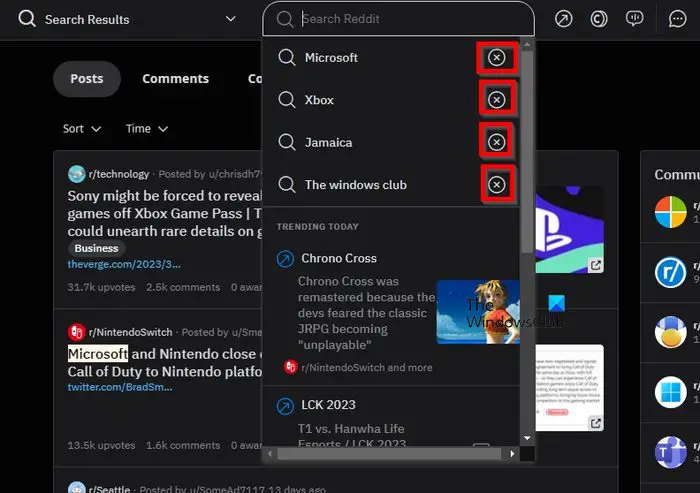Open the Reddit Talk microphone bubble icon

click(634, 18)
